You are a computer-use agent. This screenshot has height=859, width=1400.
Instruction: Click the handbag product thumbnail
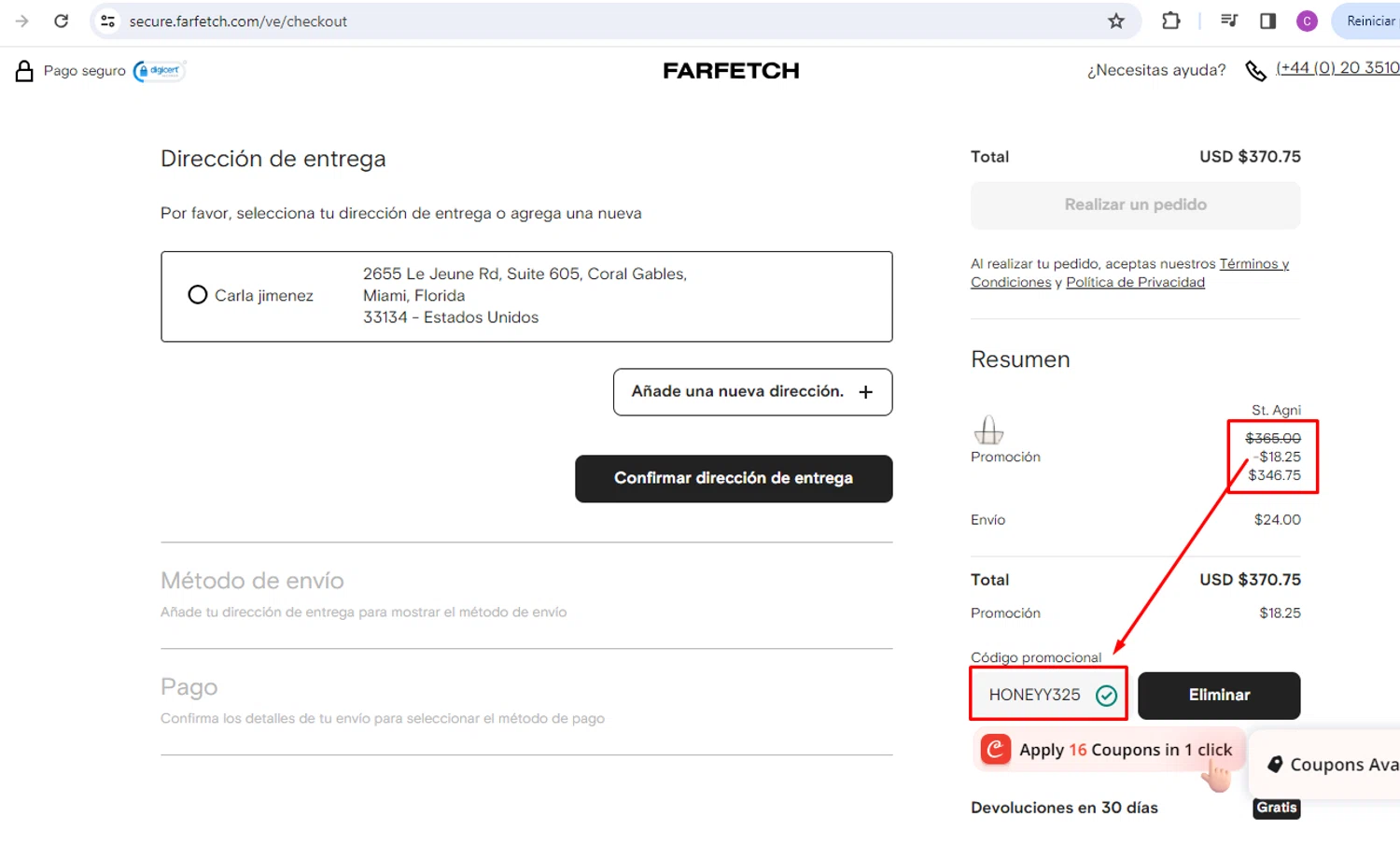[988, 430]
